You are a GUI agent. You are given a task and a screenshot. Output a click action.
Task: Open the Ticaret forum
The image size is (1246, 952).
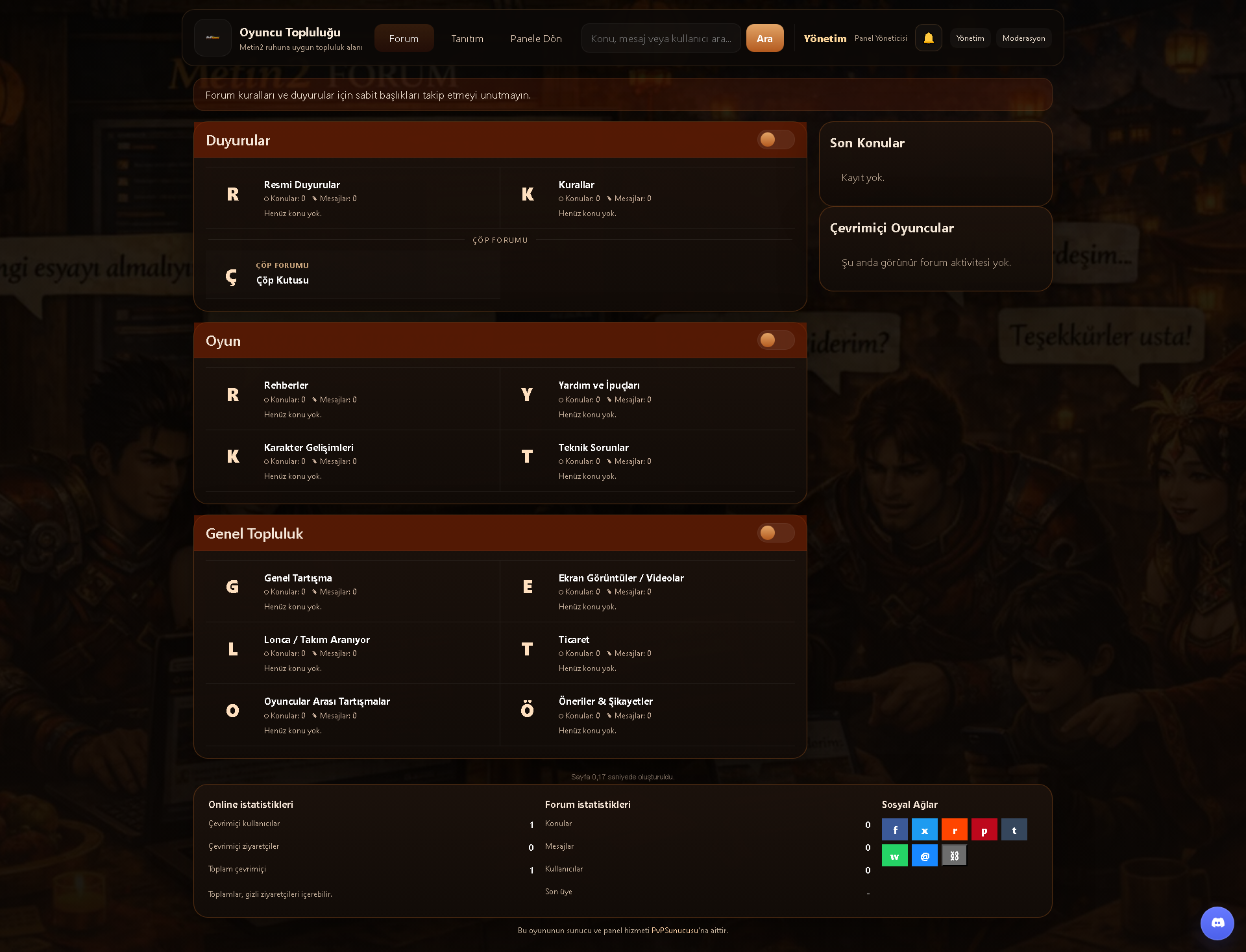tap(574, 640)
